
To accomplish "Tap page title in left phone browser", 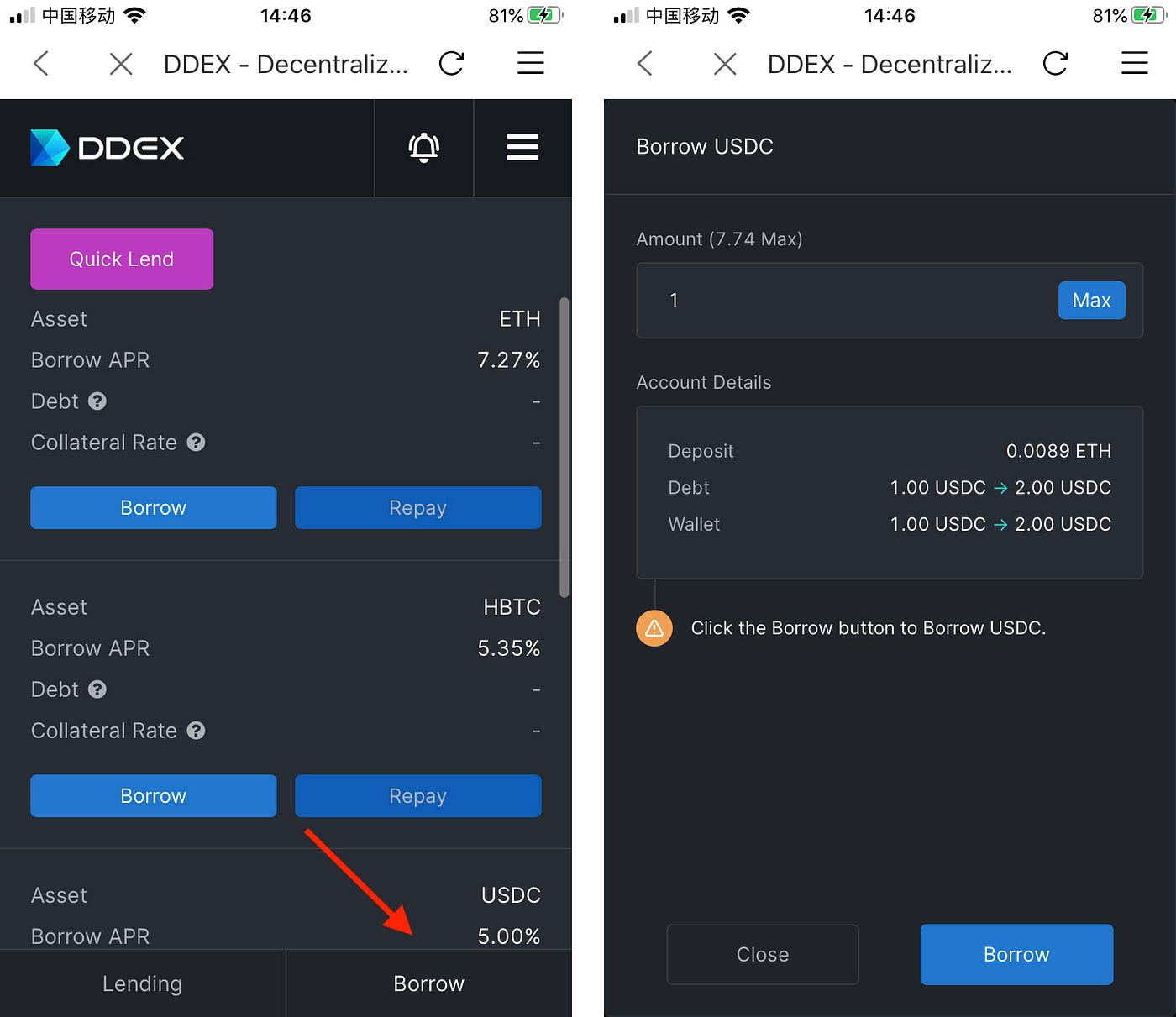I will 286,64.
